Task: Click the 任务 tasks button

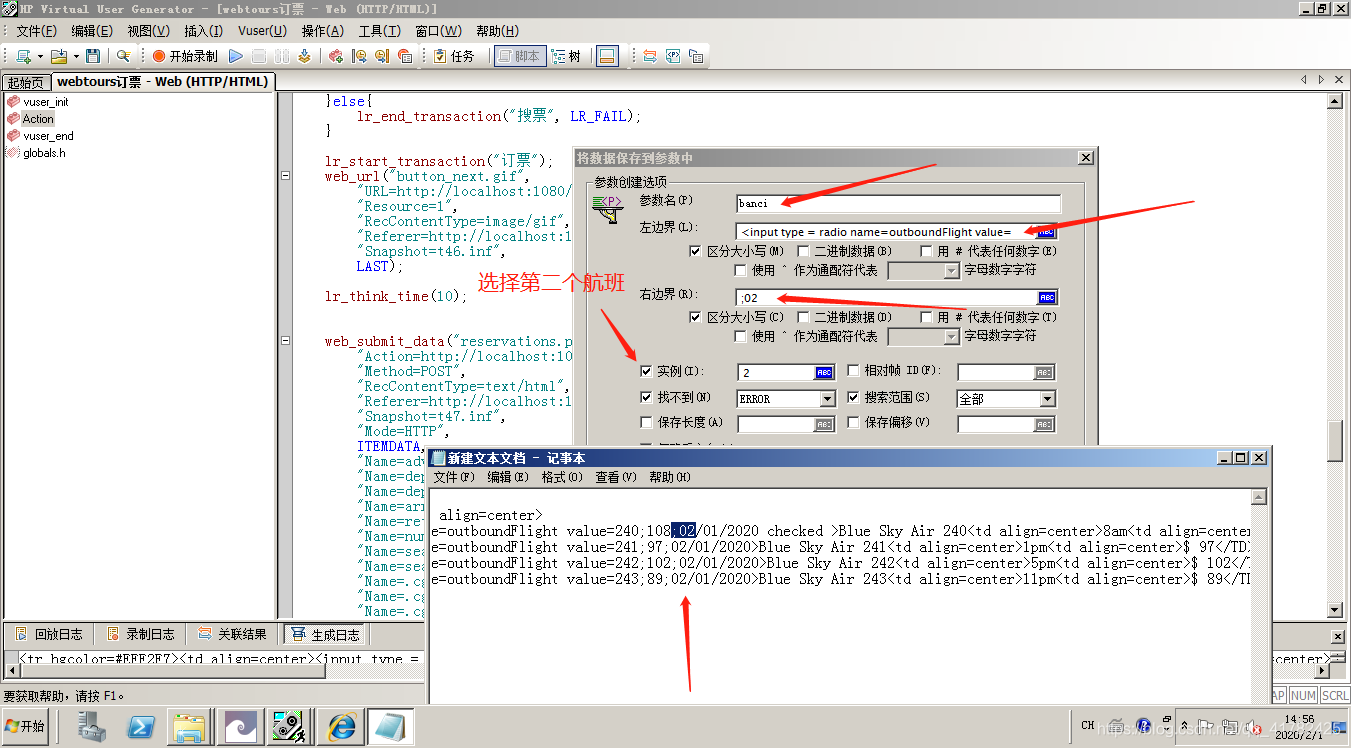Action: pos(454,56)
